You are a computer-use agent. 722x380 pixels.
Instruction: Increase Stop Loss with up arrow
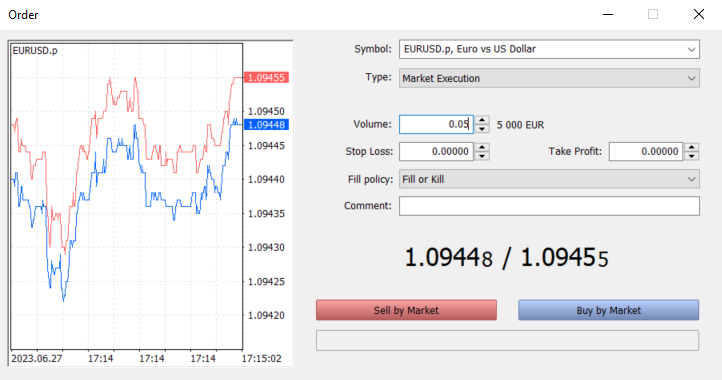point(482,147)
